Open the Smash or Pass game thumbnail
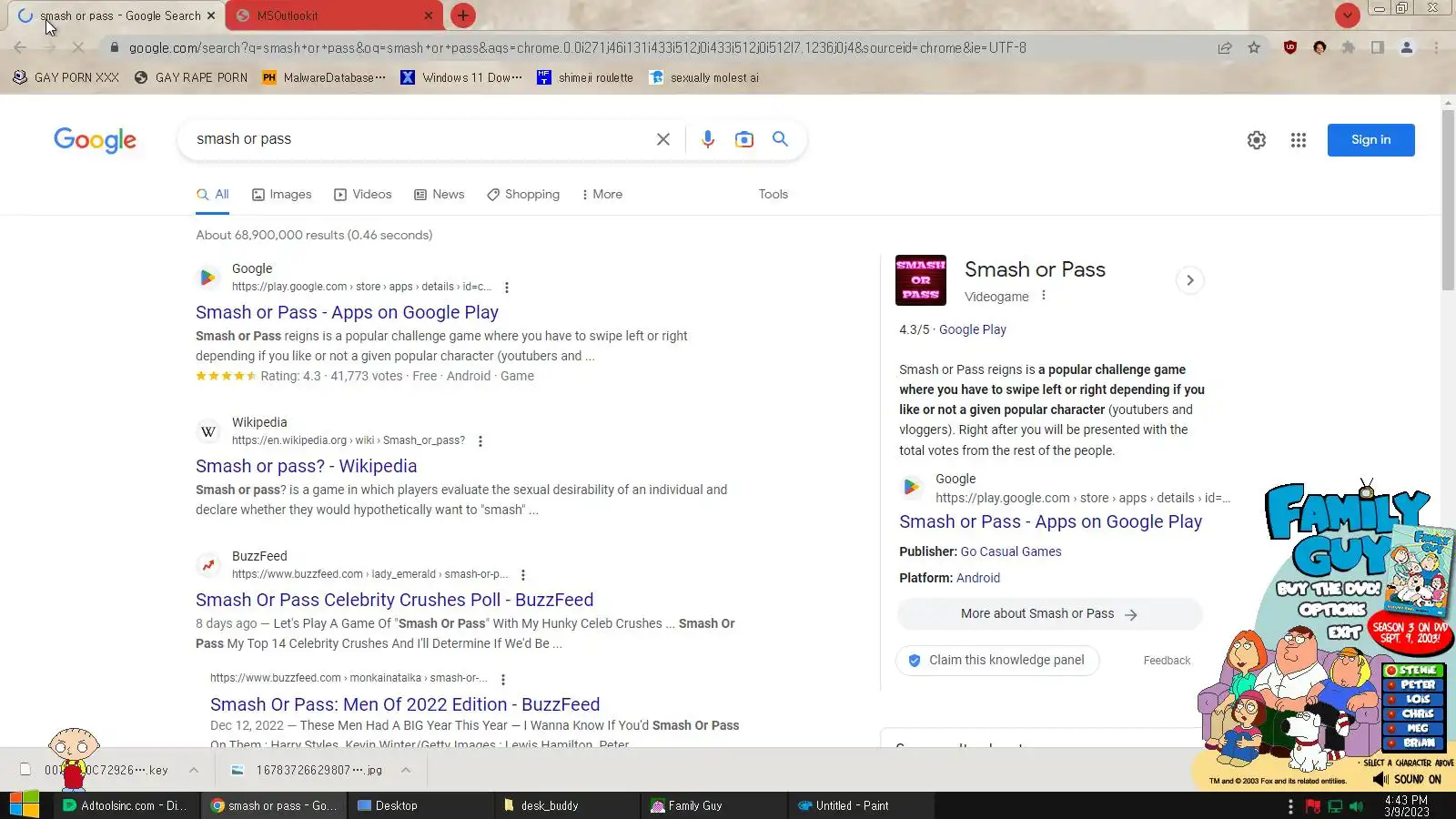 coord(921,280)
